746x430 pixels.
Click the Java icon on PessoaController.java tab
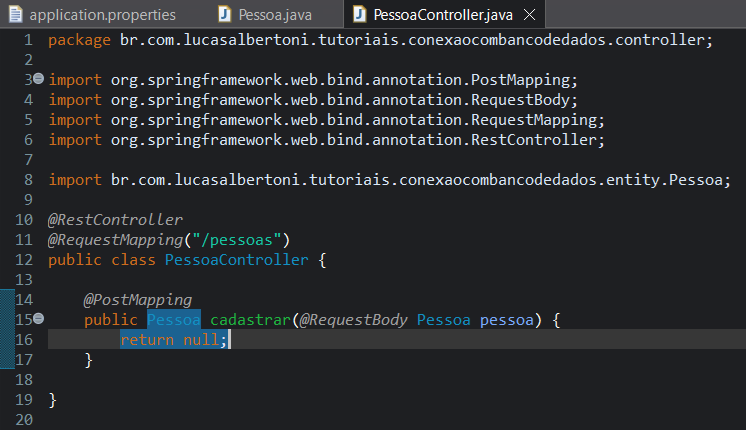[x=360, y=15]
